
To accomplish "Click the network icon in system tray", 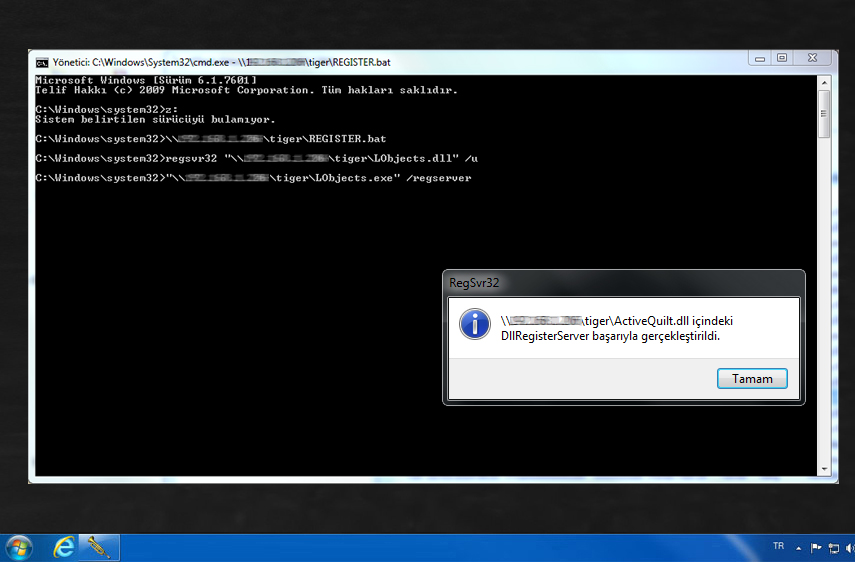I will tap(832, 548).
